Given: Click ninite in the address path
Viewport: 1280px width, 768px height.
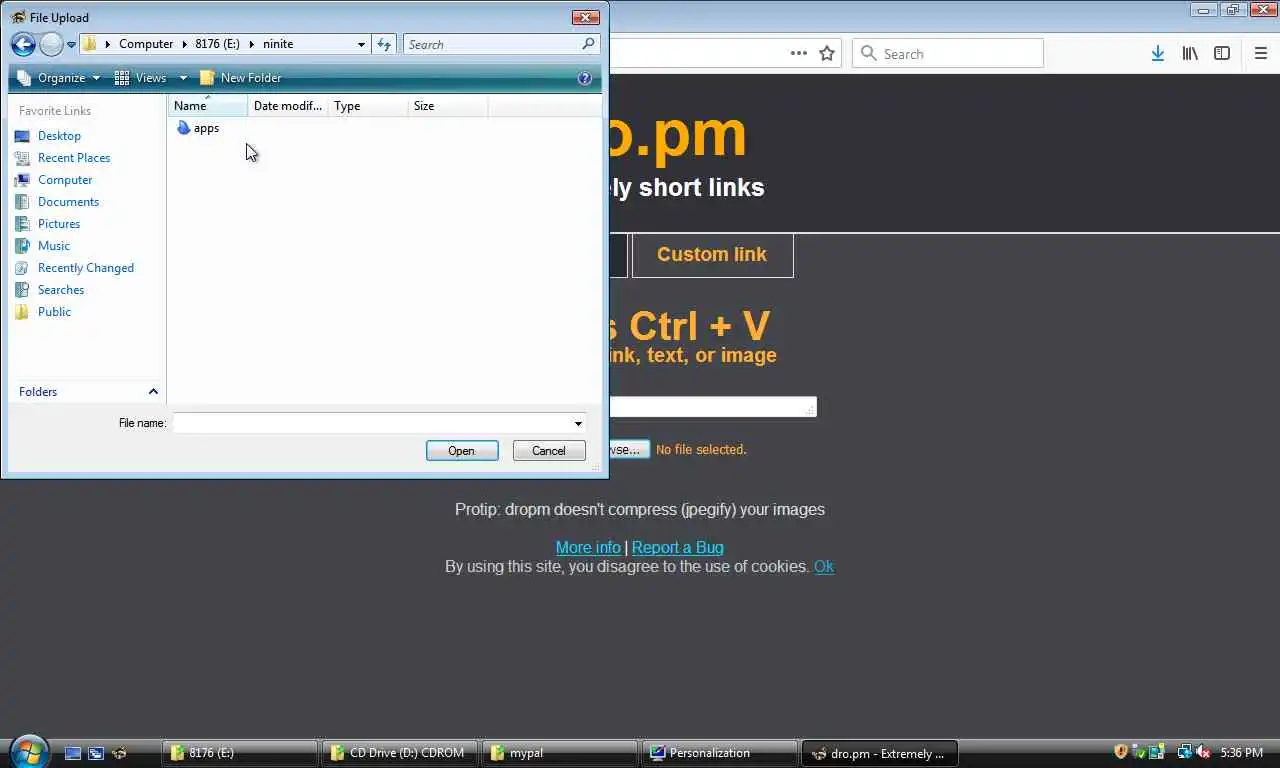Looking at the screenshot, I should click(x=278, y=44).
